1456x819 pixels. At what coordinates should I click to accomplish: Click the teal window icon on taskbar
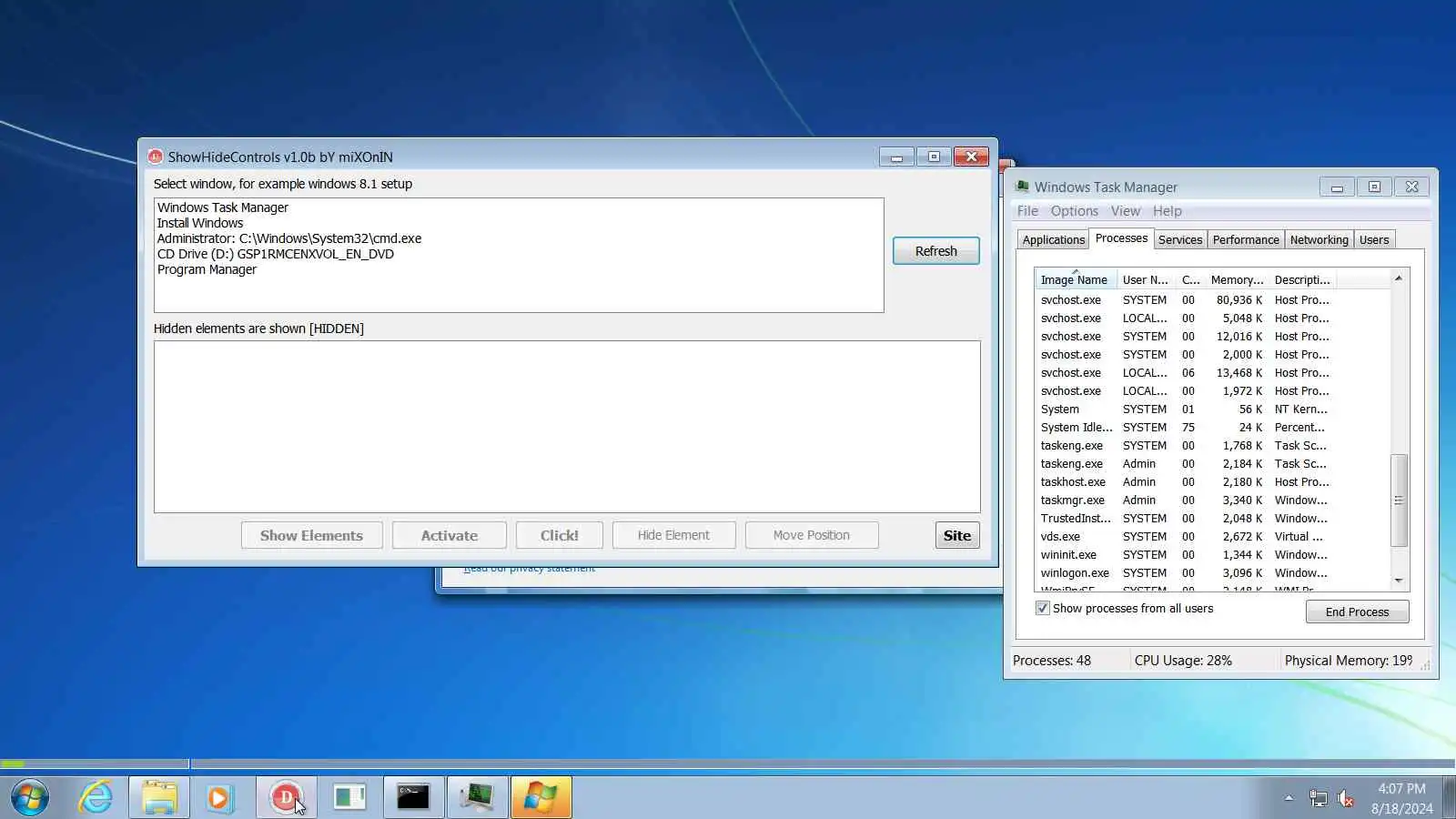coord(349,798)
